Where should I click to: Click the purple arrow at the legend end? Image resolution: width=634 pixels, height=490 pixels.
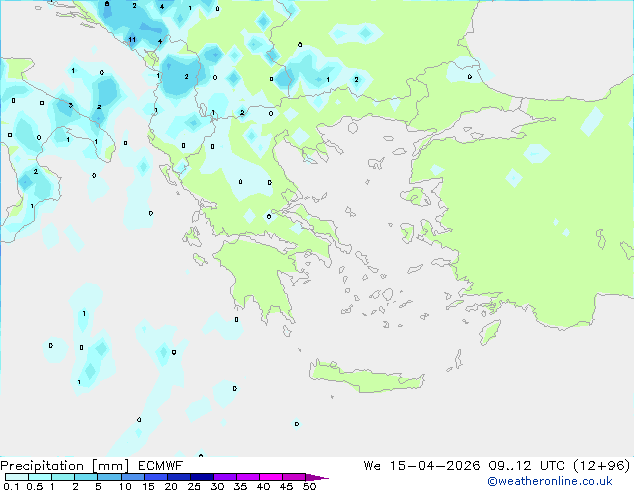tap(317, 478)
